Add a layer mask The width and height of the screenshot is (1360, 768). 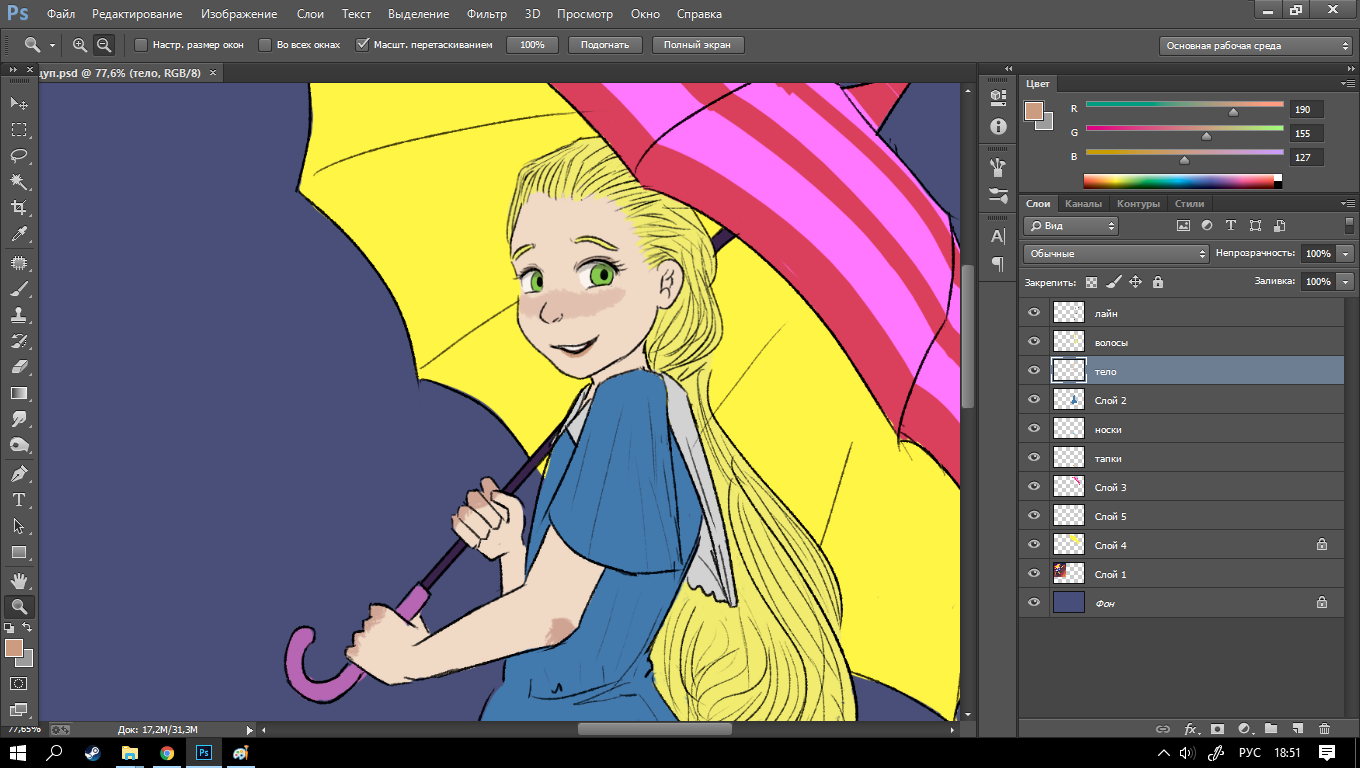1217,729
